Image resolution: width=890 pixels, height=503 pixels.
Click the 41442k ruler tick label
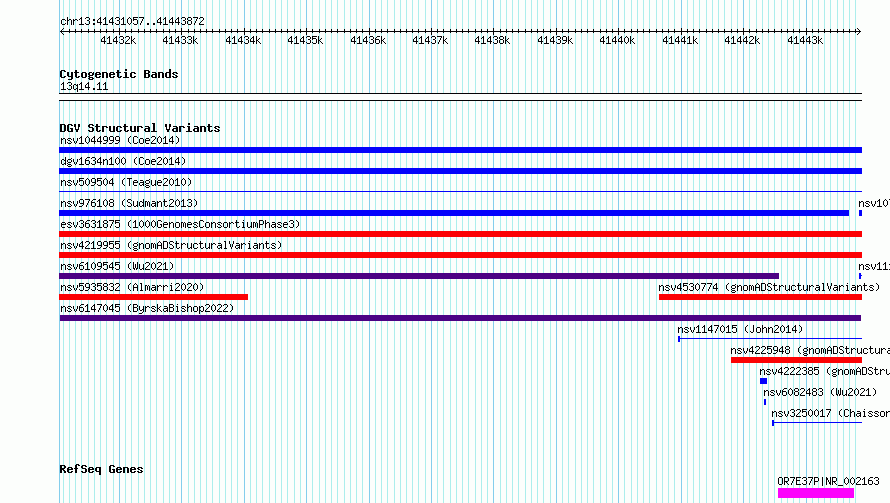coord(742,41)
